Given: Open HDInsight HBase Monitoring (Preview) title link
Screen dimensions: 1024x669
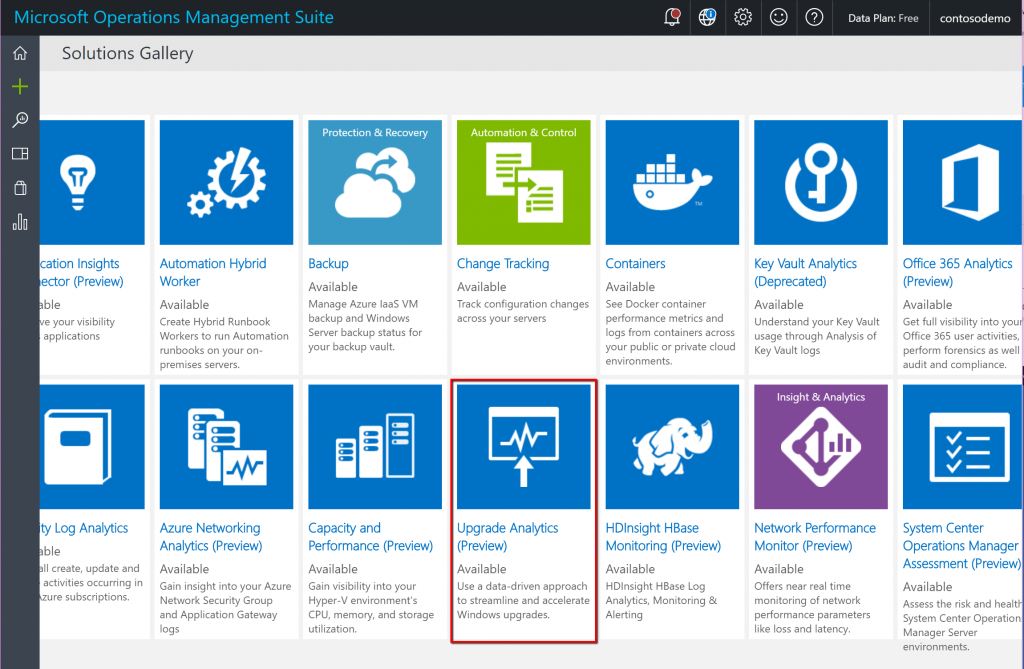Looking at the screenshot, I should tap(663, 537).
